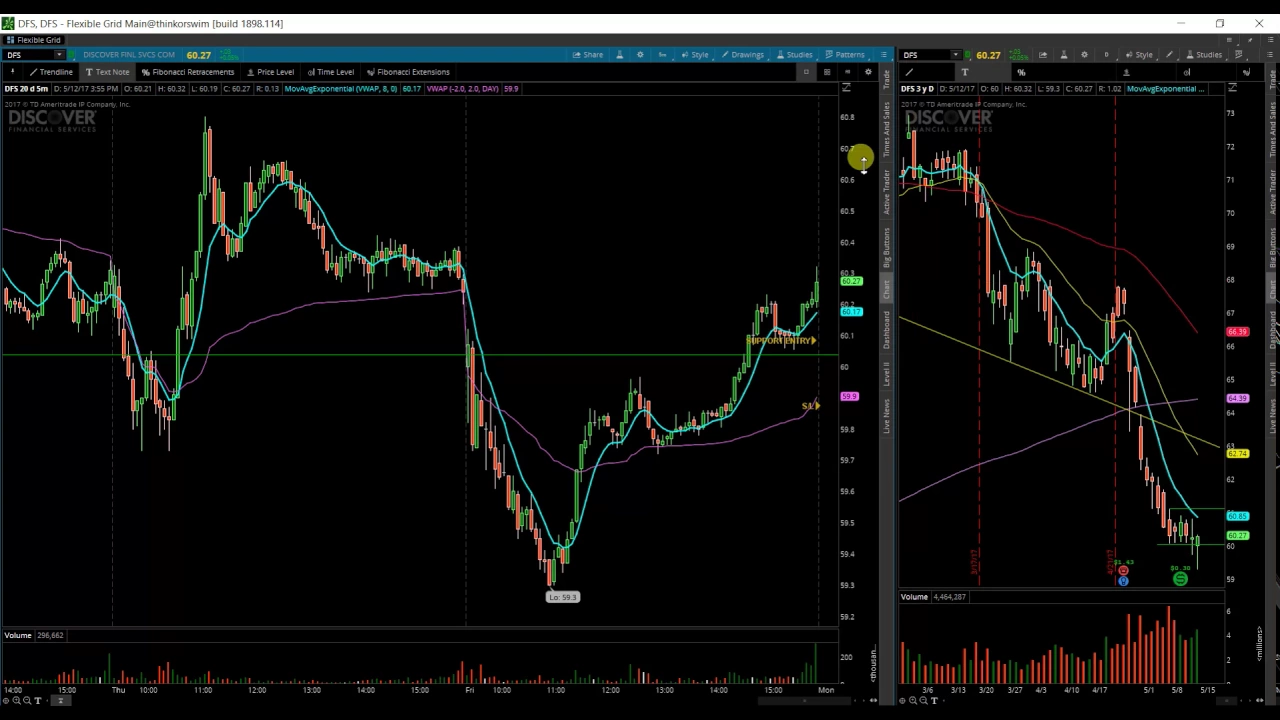Open the DFS symbol dropdown in right chart
The width and height of the screenshot is (1280, 720).
(x=955, y=55)
